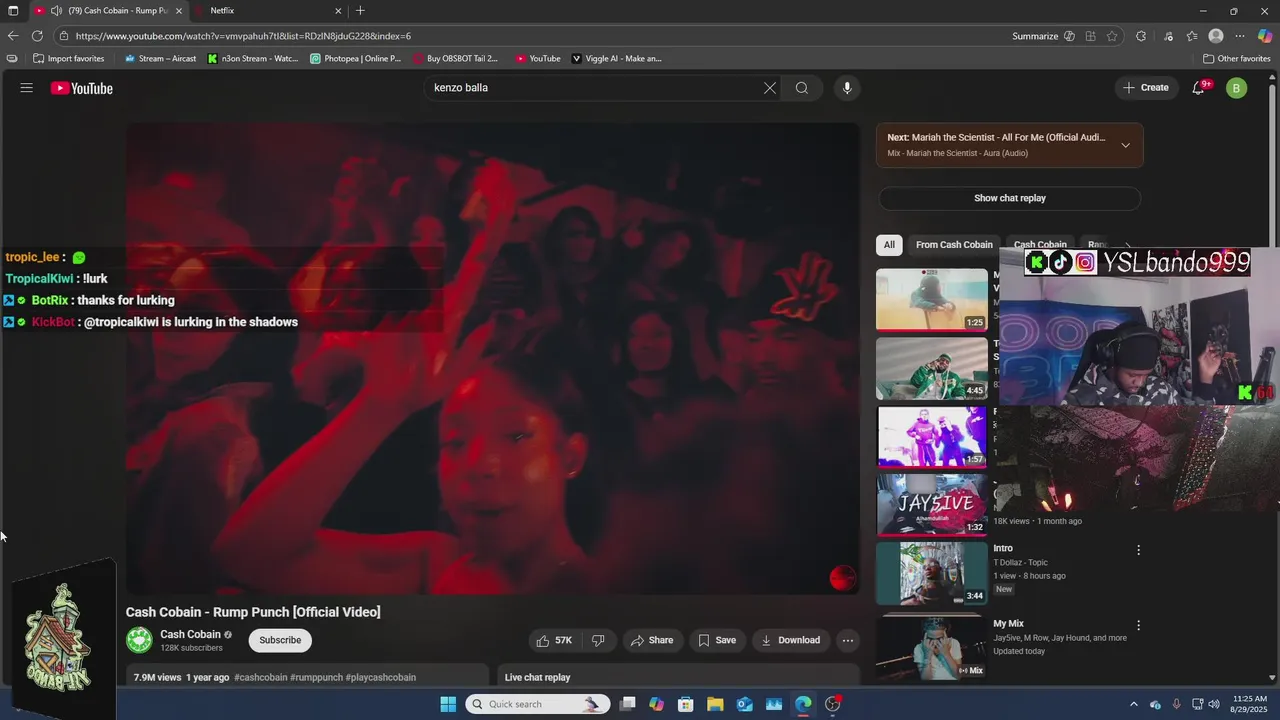Select From Cash Cobain chip
The image size is (1280, 720).
954,245
